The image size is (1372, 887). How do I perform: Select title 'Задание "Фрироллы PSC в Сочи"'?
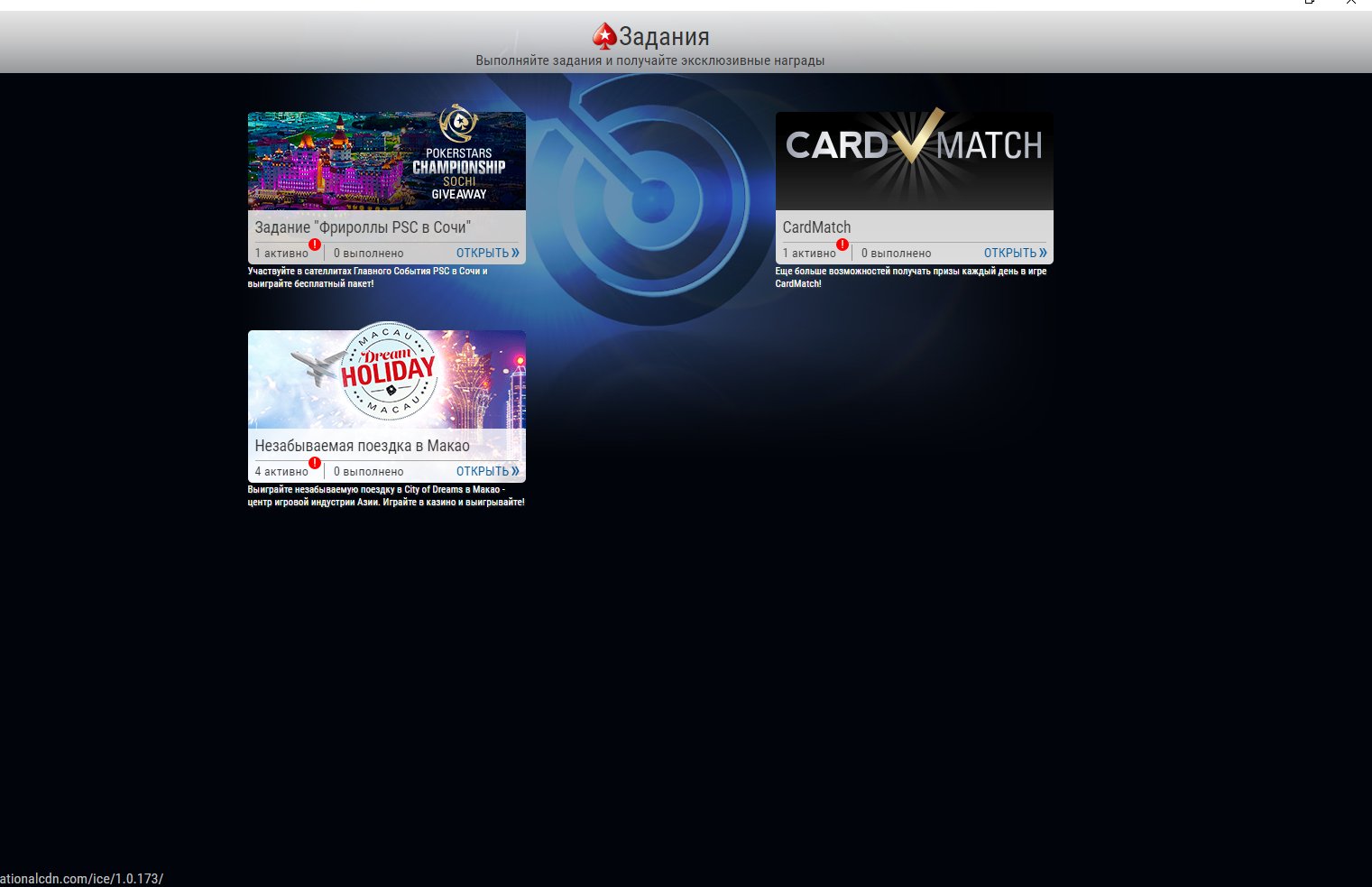tap(363, 227)
